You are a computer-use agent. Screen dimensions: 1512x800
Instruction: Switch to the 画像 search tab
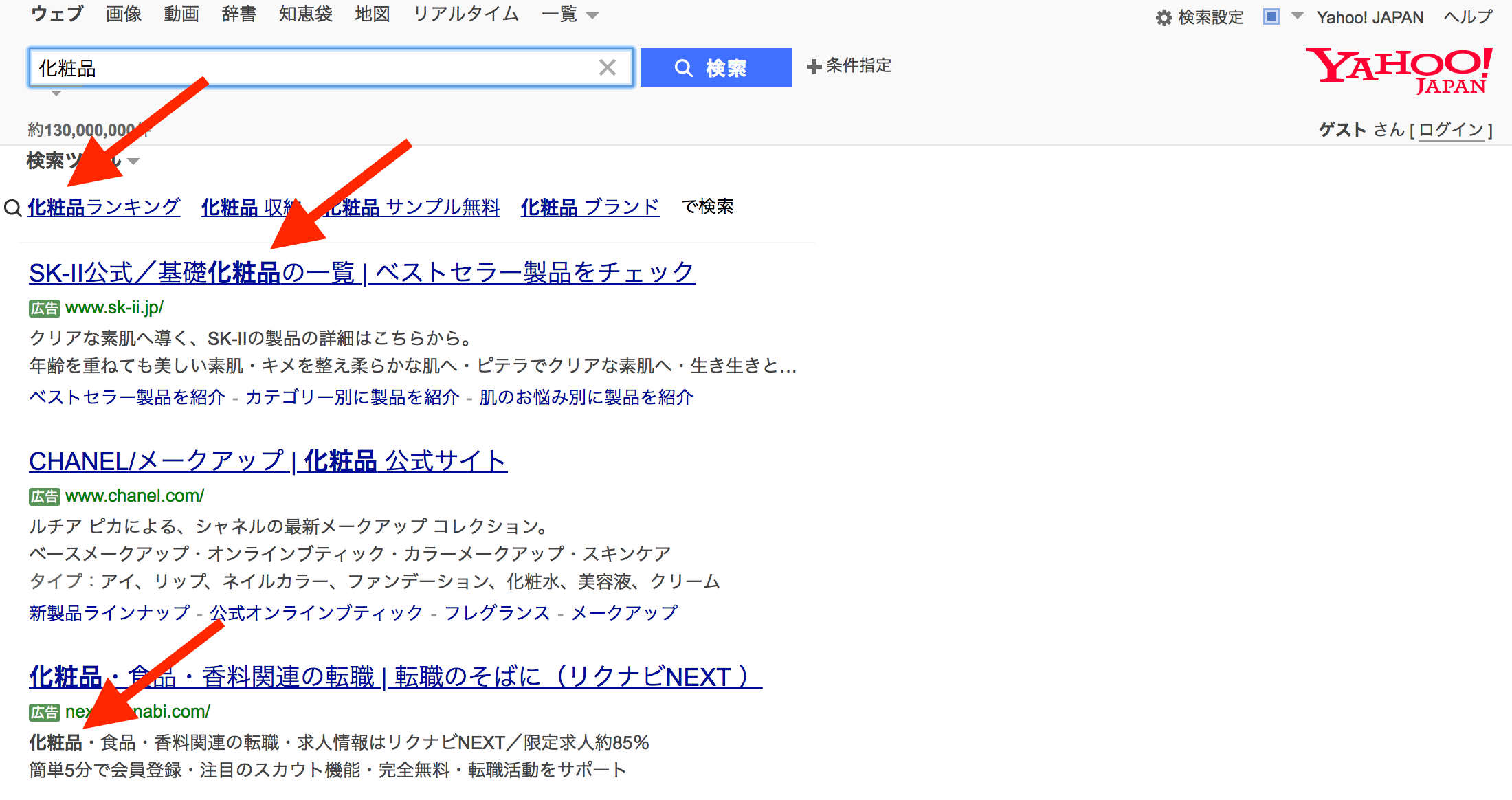124,14
